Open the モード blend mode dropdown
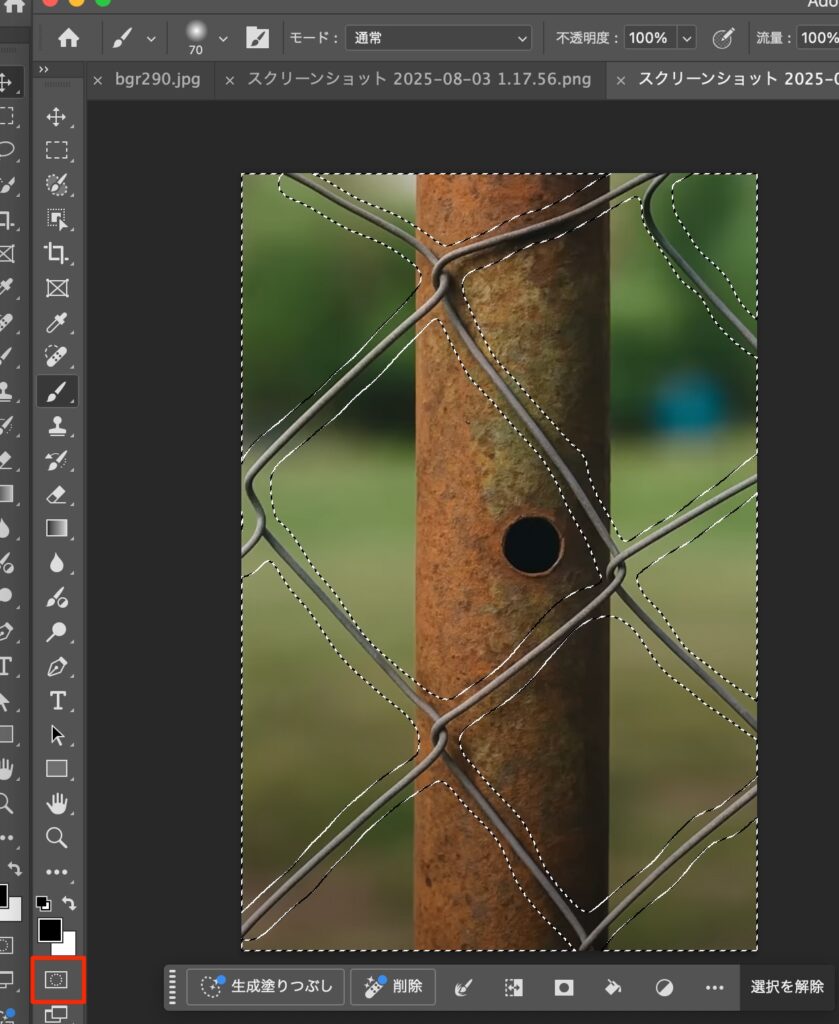The height and width of the screenshot is (1024, 839). pos(438,39)
